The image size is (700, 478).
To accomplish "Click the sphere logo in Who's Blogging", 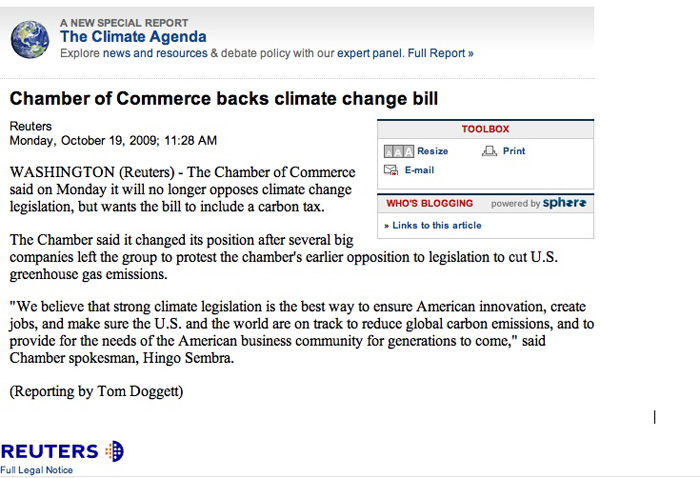I will pos(564,203).
